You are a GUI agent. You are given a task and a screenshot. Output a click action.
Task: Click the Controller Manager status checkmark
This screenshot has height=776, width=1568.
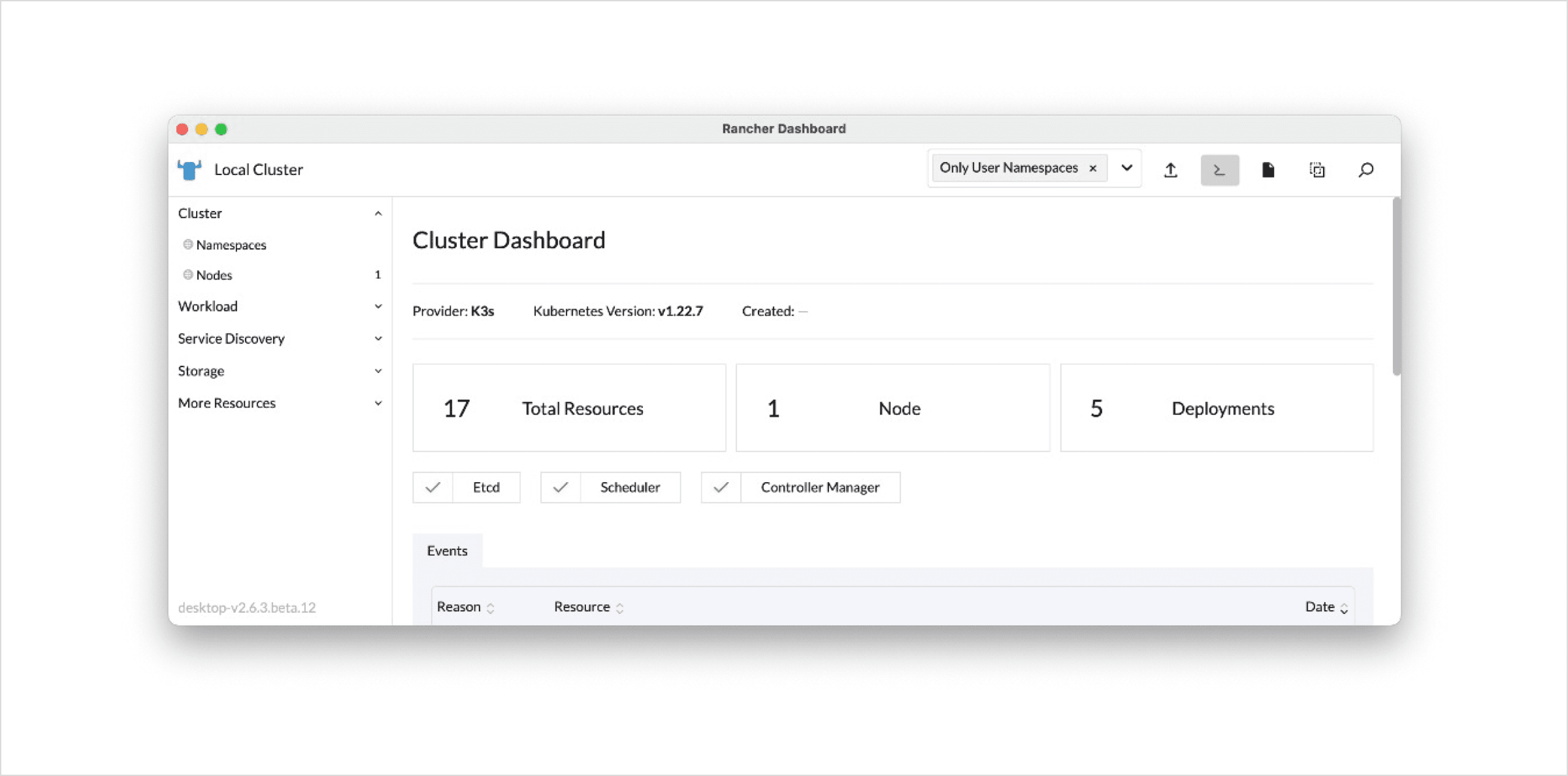721,487
